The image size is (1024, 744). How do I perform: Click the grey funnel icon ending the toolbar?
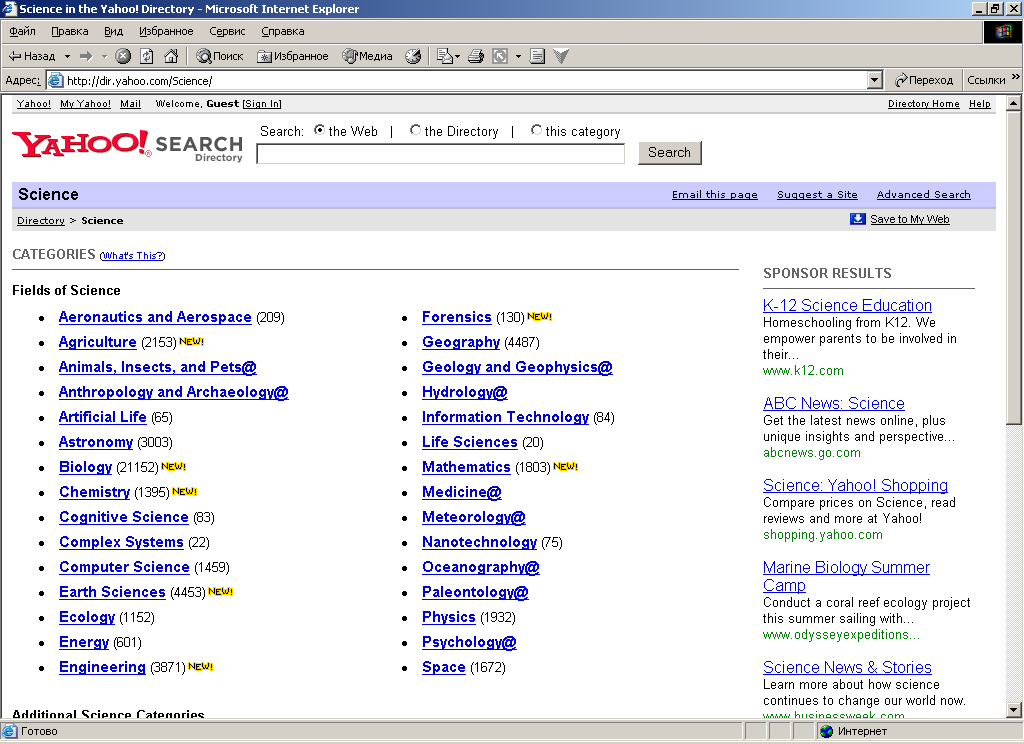coord(561,56)
